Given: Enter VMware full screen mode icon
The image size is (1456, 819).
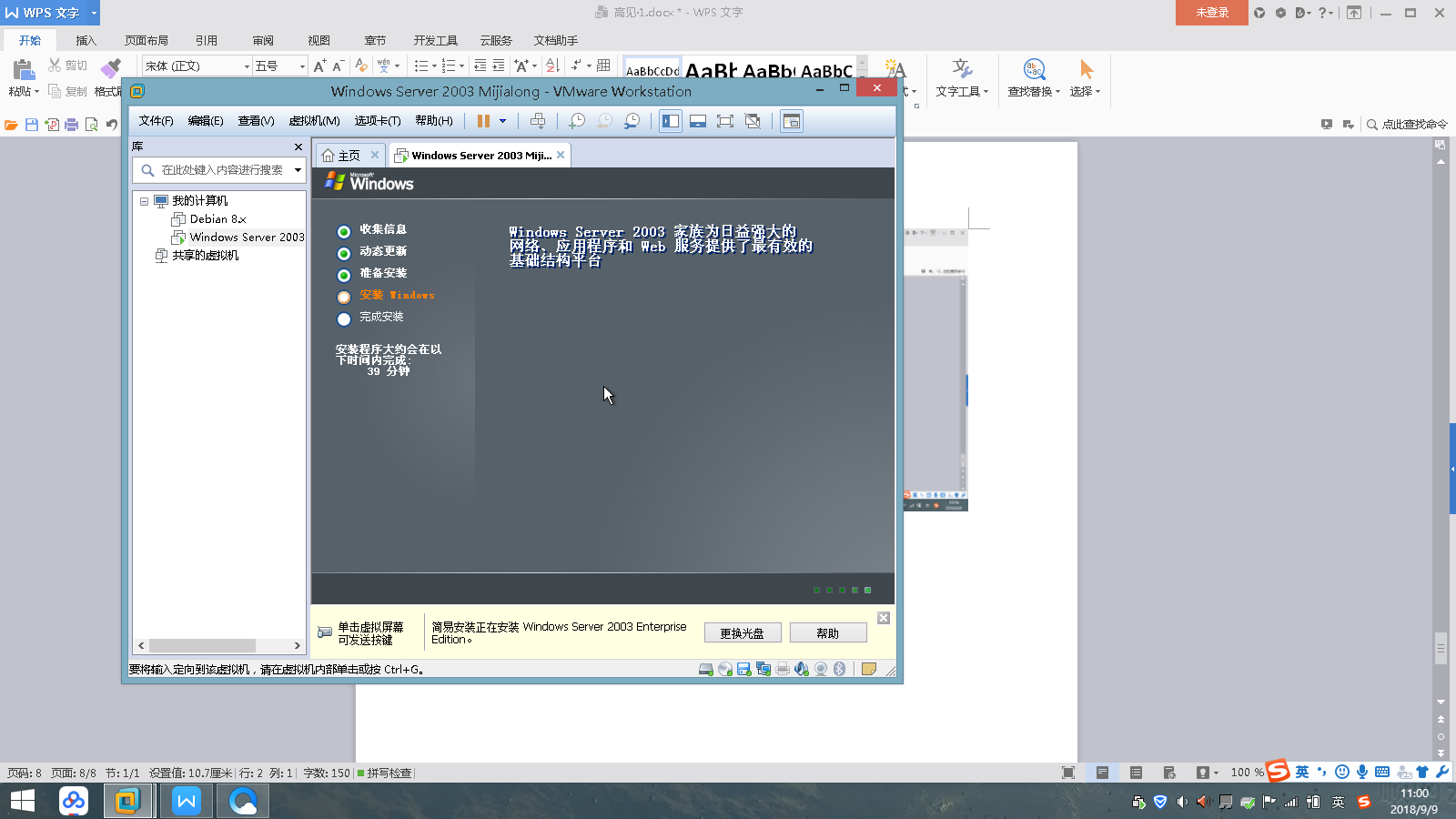Looking at the screenshot, I should 725,121.
